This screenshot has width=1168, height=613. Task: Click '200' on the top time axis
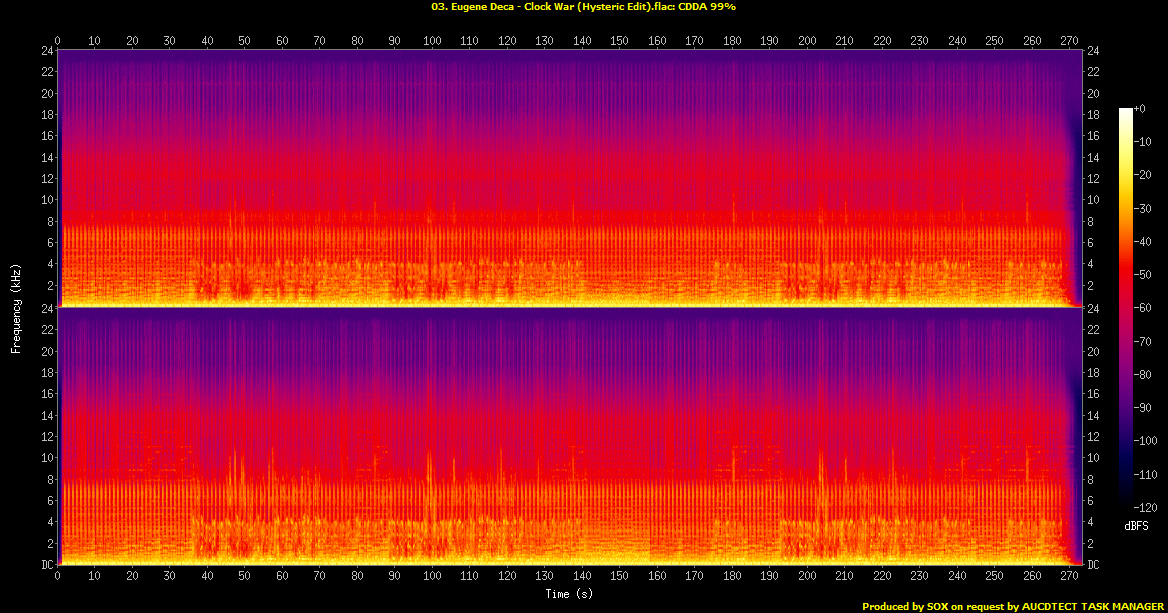[x=807, y=41]
